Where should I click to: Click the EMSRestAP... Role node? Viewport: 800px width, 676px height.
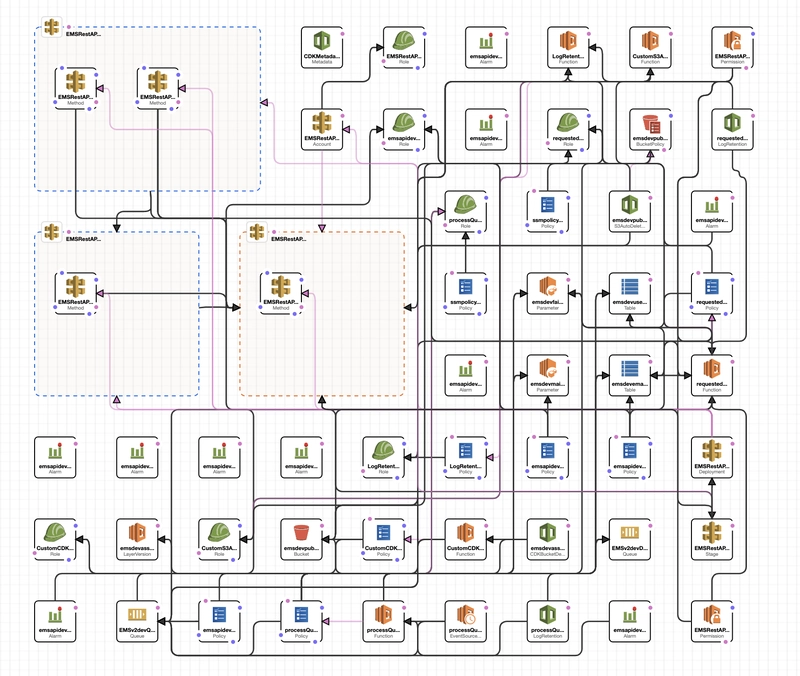[404, 47]
